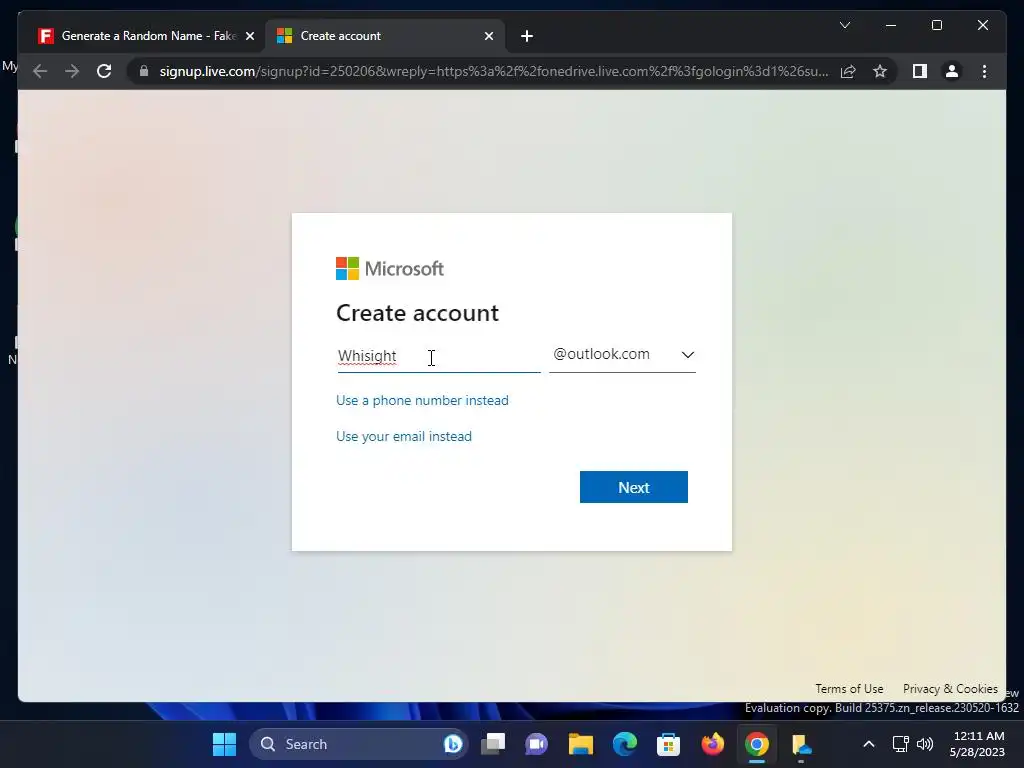Screen dimensions: 1024x768
Task: Share this page via address bar icon
Action: coord(848,71)
